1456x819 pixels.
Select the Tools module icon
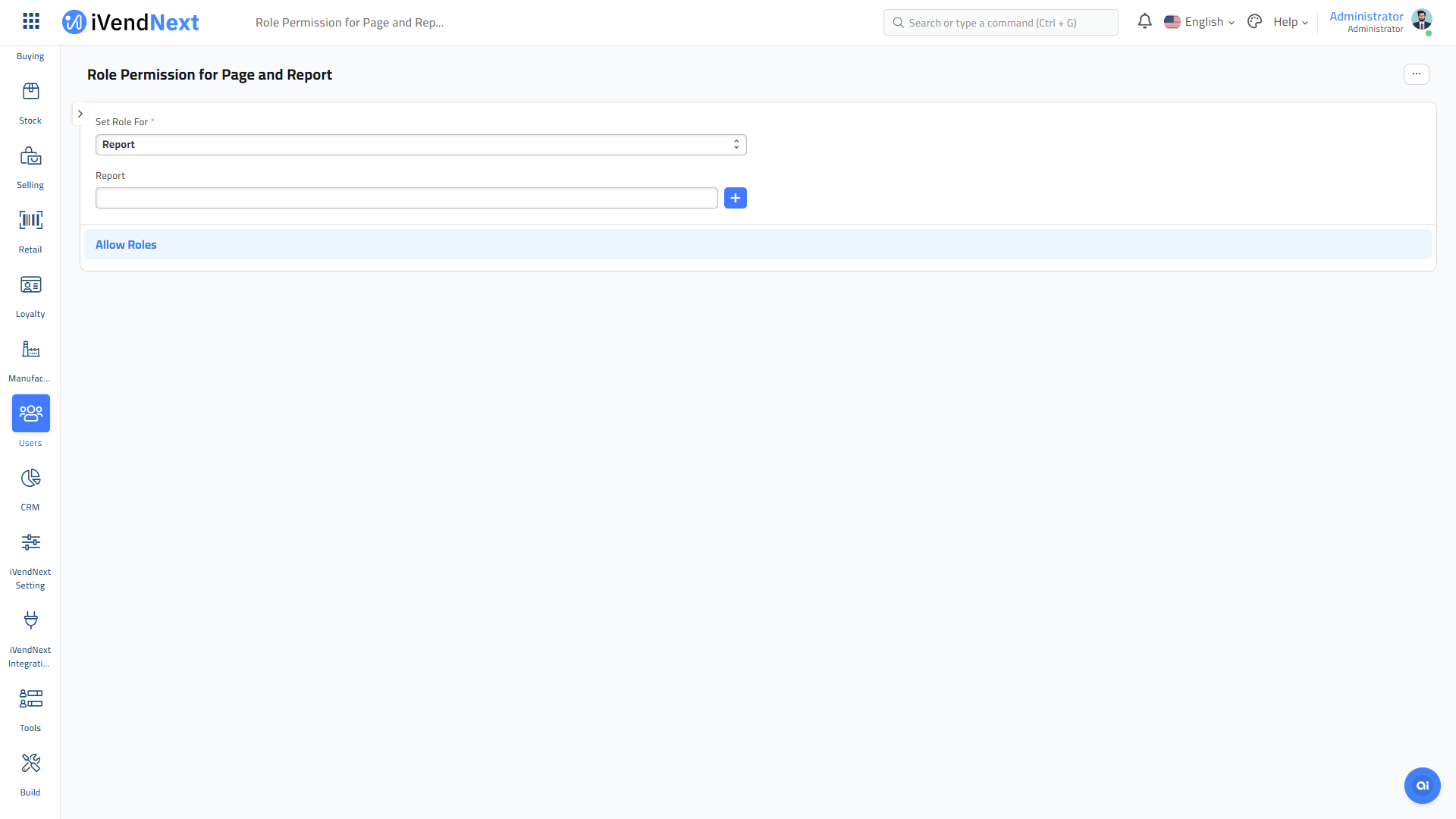pyautogui.click(x=30, y=698)
